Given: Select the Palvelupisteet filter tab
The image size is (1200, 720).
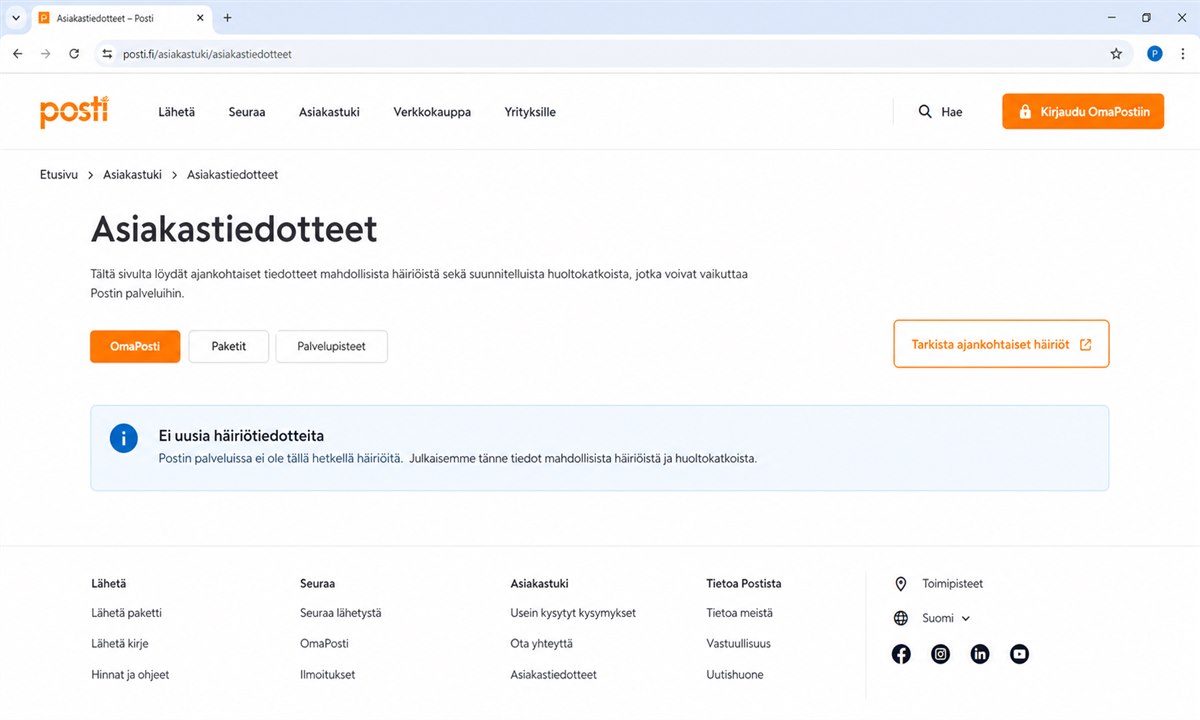Looking at the screenshot, I should (x=331, y=346).
